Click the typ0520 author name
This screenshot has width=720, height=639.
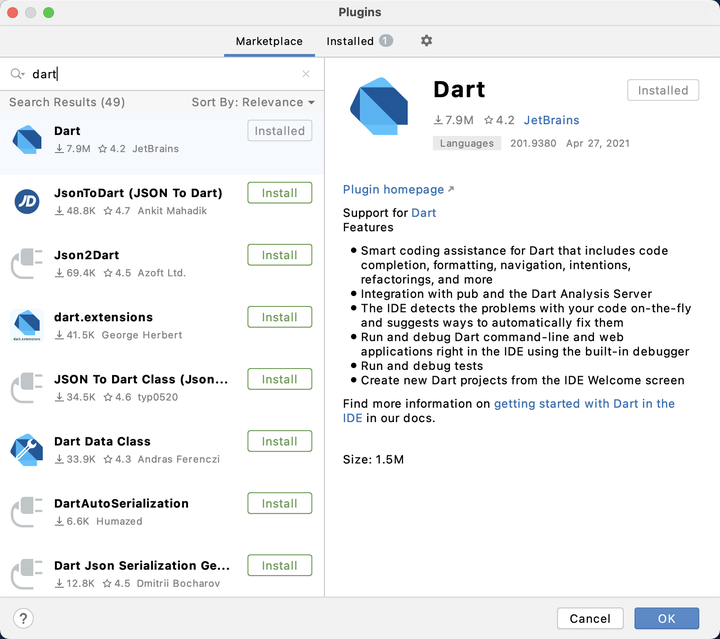(x=158, y=397)
